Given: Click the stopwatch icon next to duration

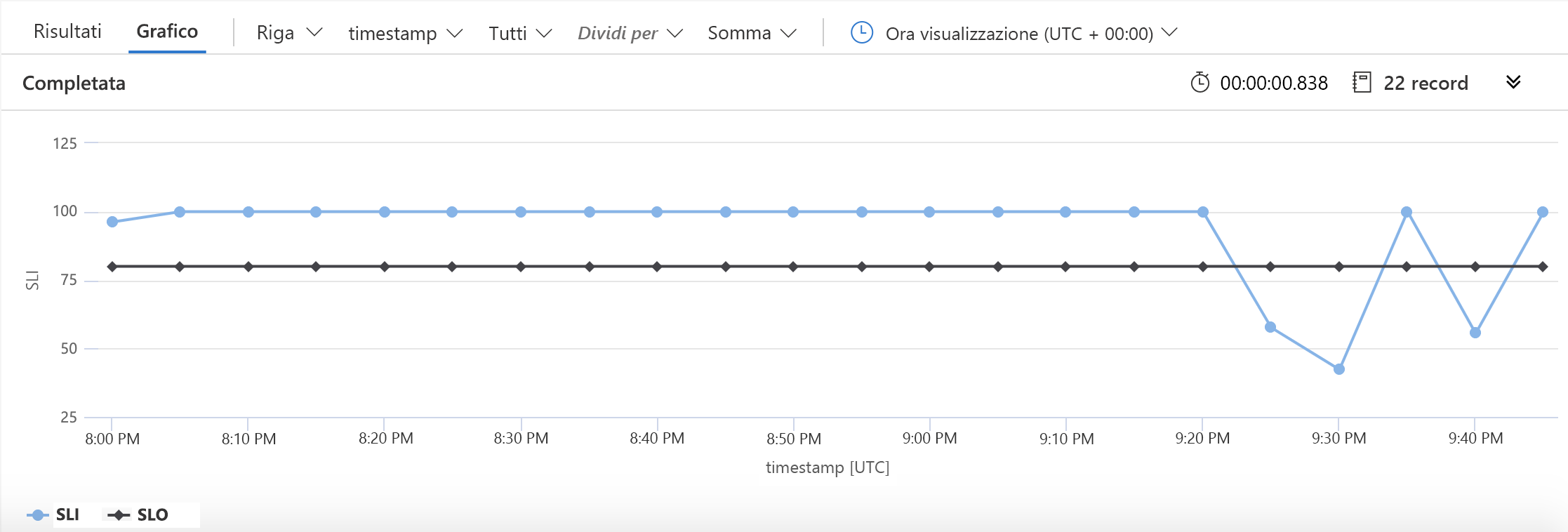Looking at the screenshot, I should tap(1200, 82).
